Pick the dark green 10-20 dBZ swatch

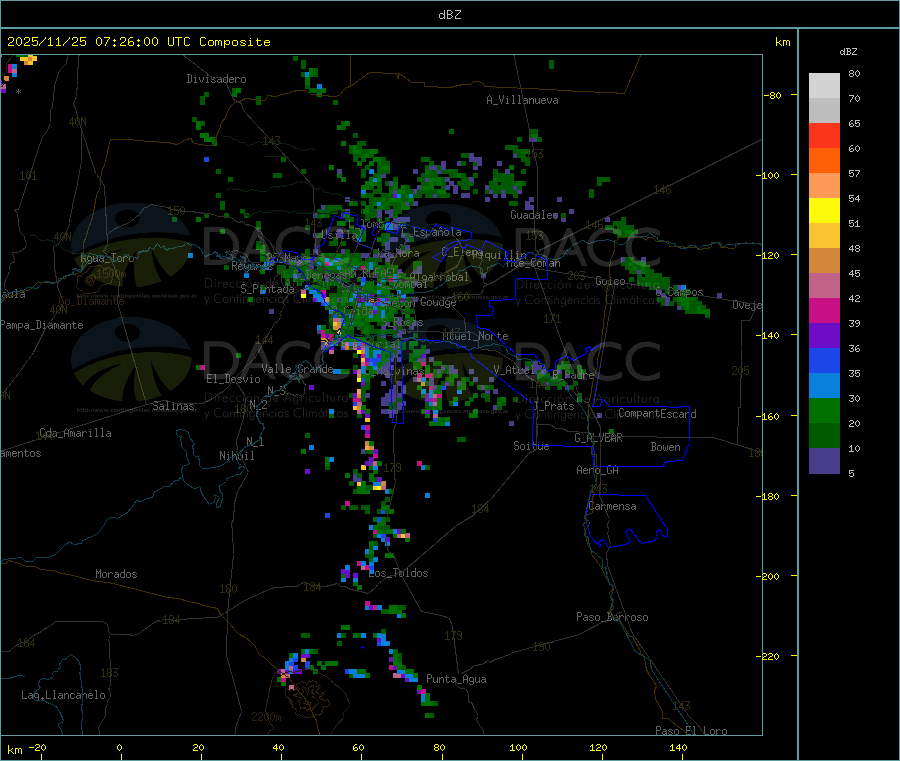pos(824,436)
